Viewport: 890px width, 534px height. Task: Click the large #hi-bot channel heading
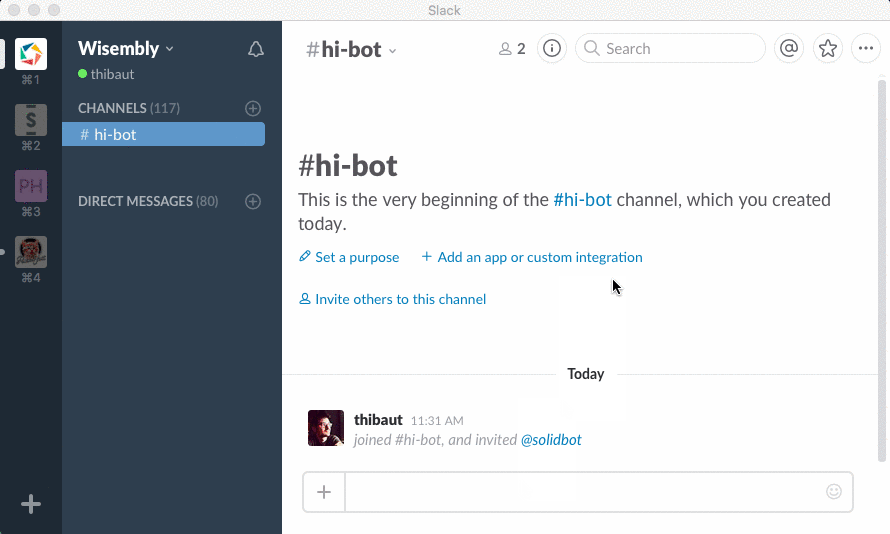[348, 166]
